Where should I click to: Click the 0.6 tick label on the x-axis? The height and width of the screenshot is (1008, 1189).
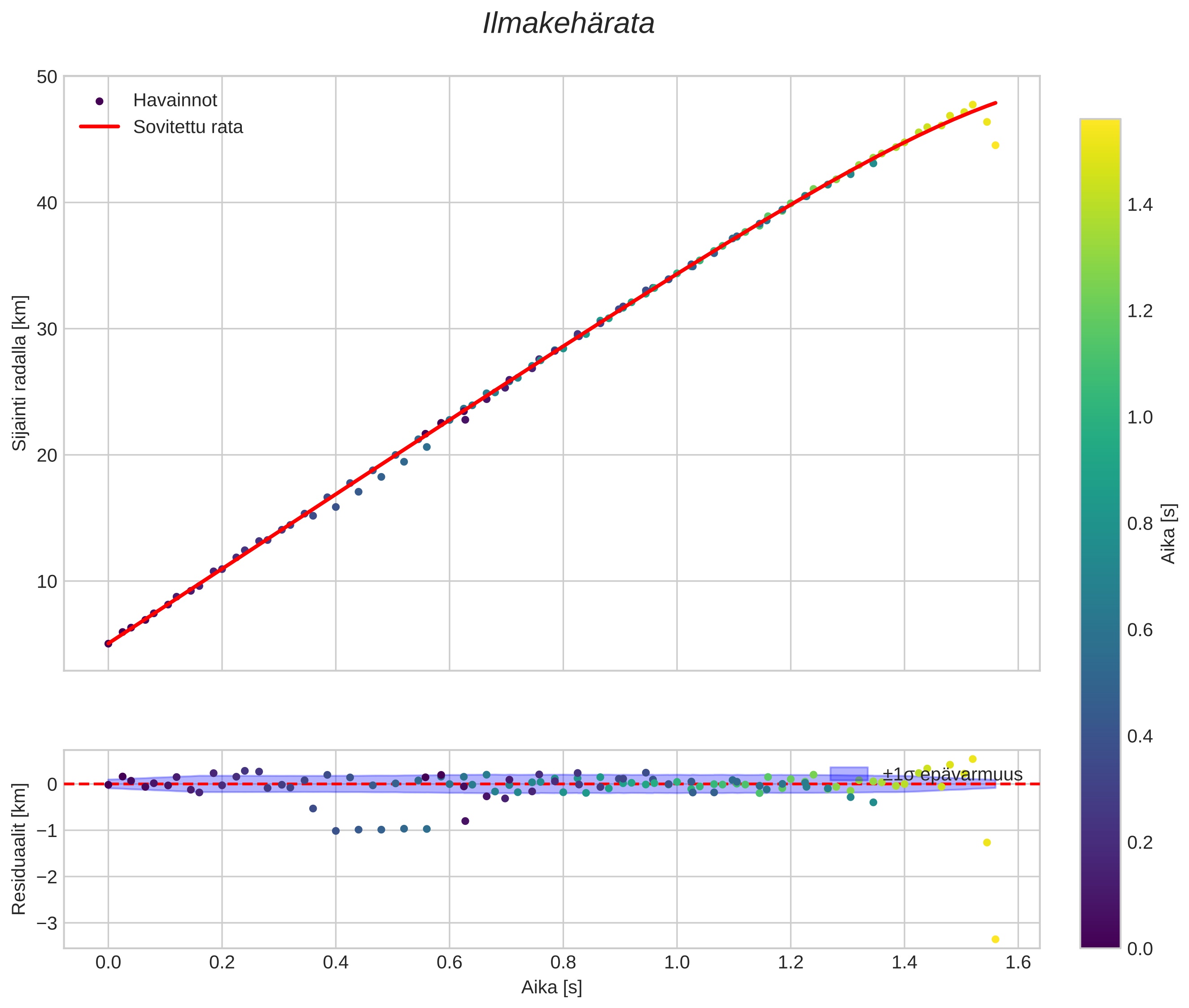click(x=449, y=963)
